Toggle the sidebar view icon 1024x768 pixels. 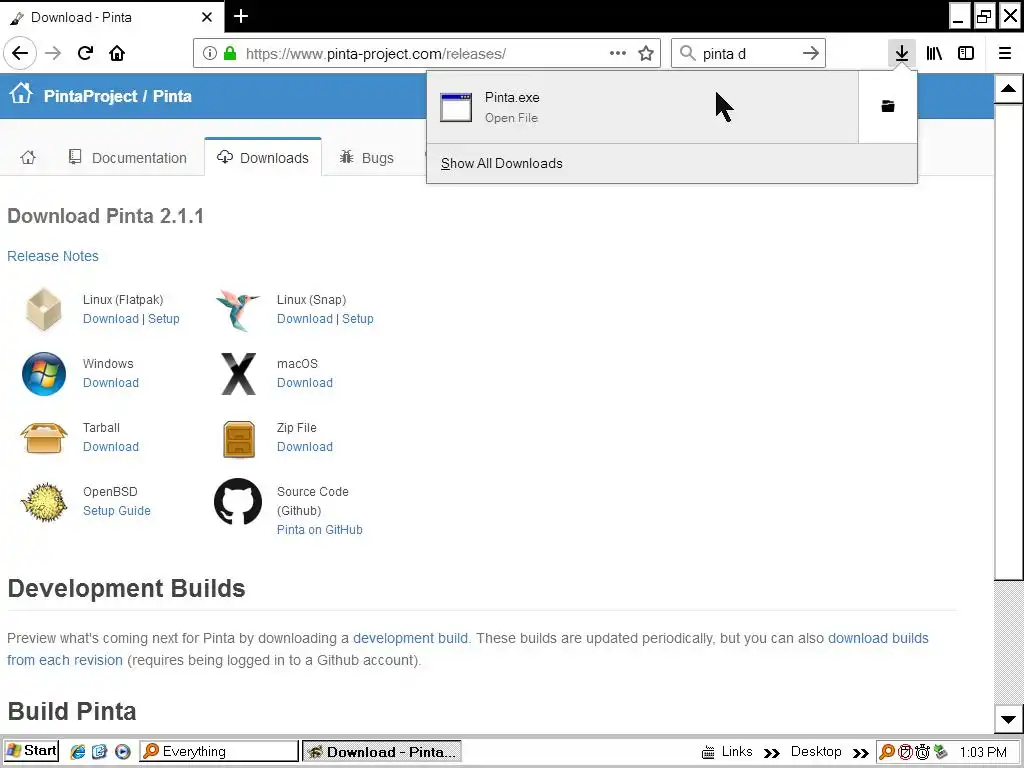[x=966, y=53]
